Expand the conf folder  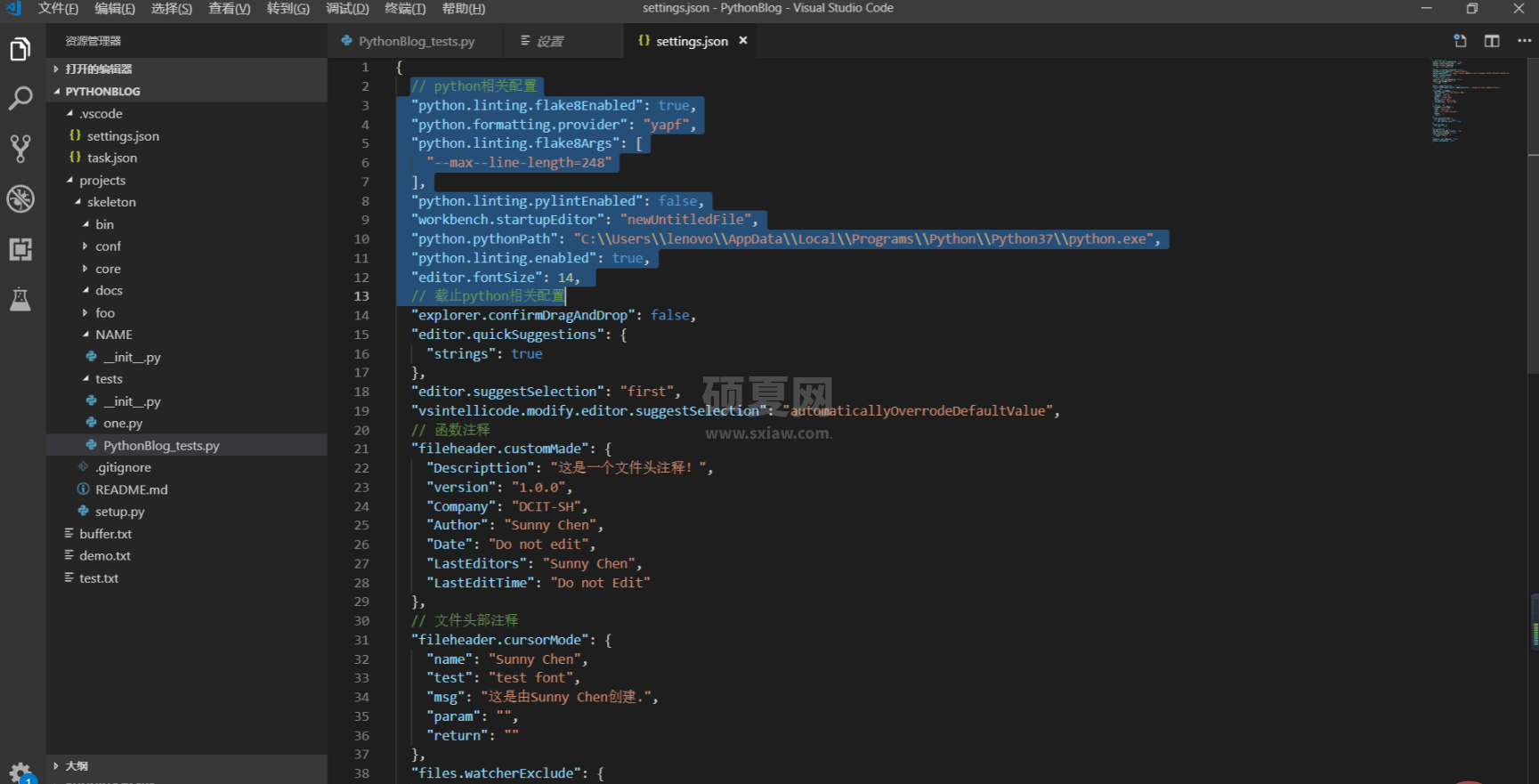187,247
